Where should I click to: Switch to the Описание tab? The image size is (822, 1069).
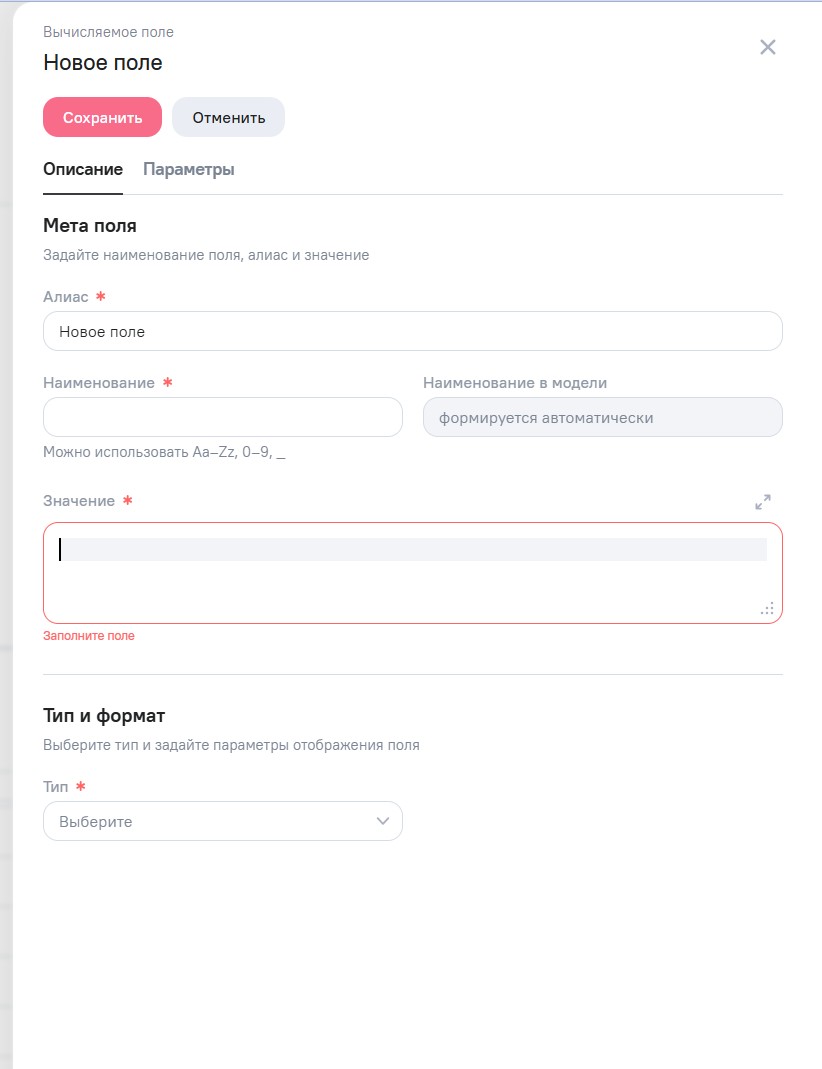point(83,169)
